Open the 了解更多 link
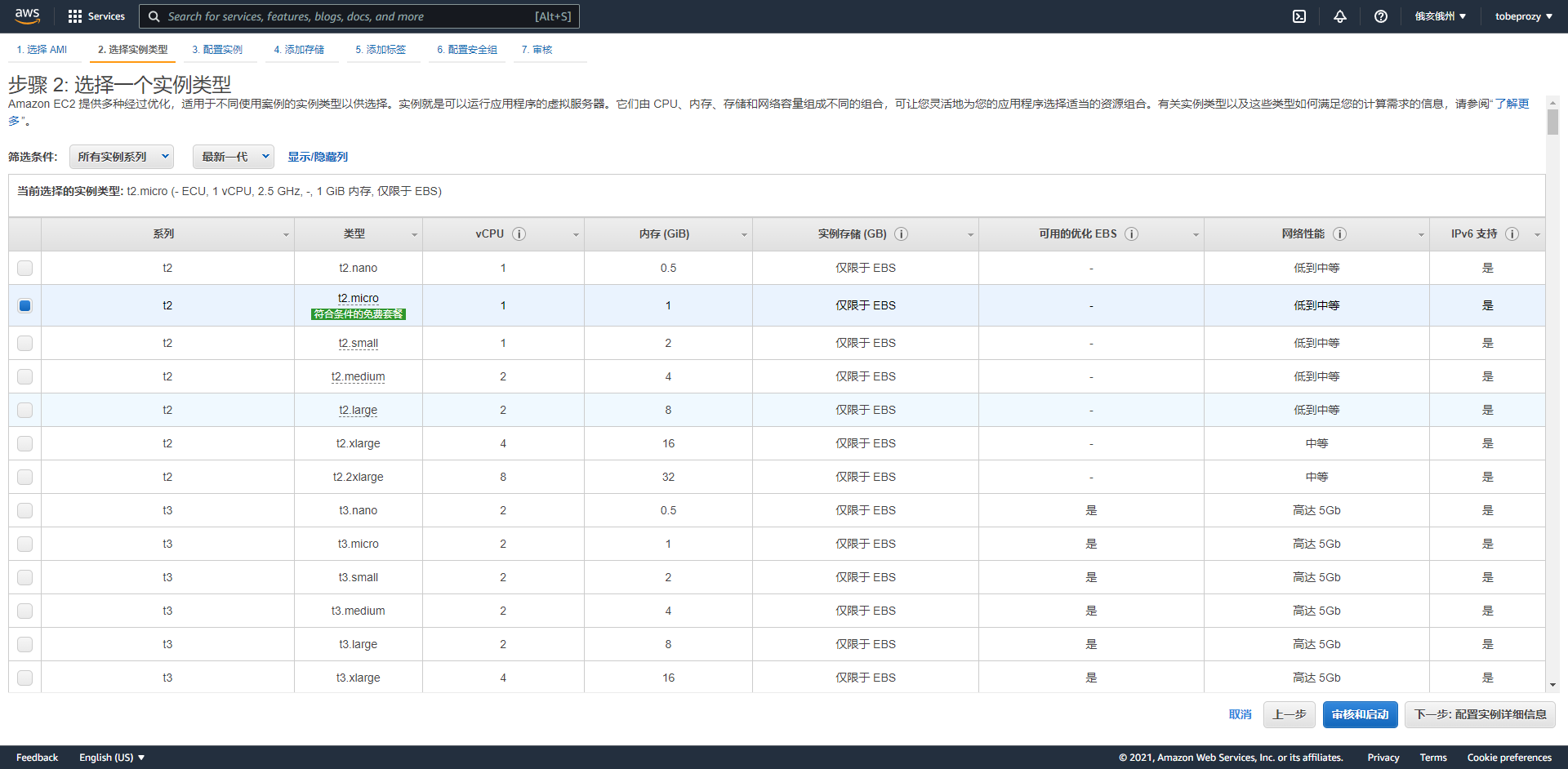Image resolution: width=1568 pixels, height=769 pixels. tap(1512, 104)
